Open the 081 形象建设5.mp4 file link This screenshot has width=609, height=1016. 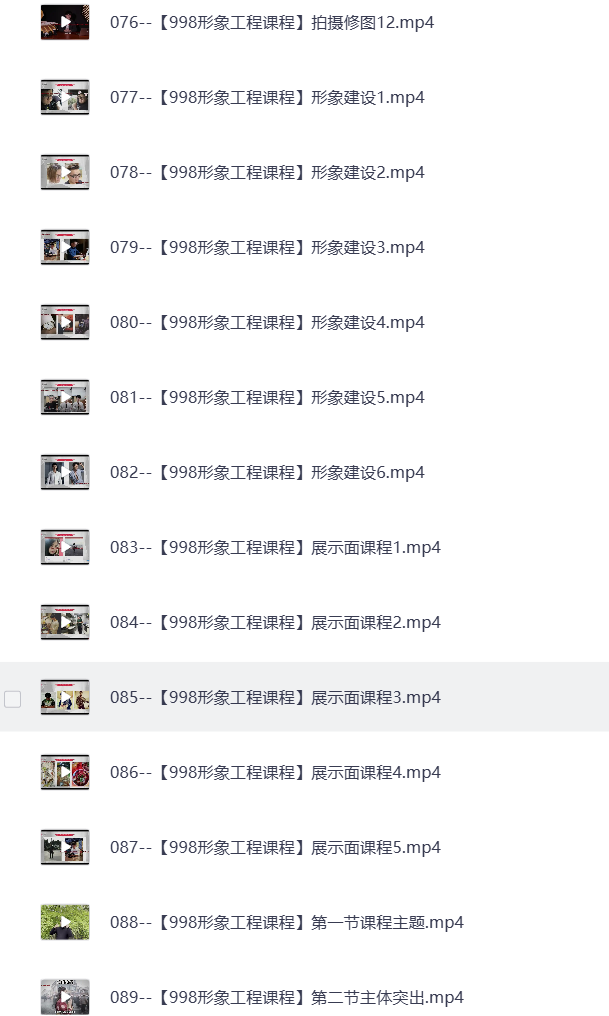click(x=268, y=397)
